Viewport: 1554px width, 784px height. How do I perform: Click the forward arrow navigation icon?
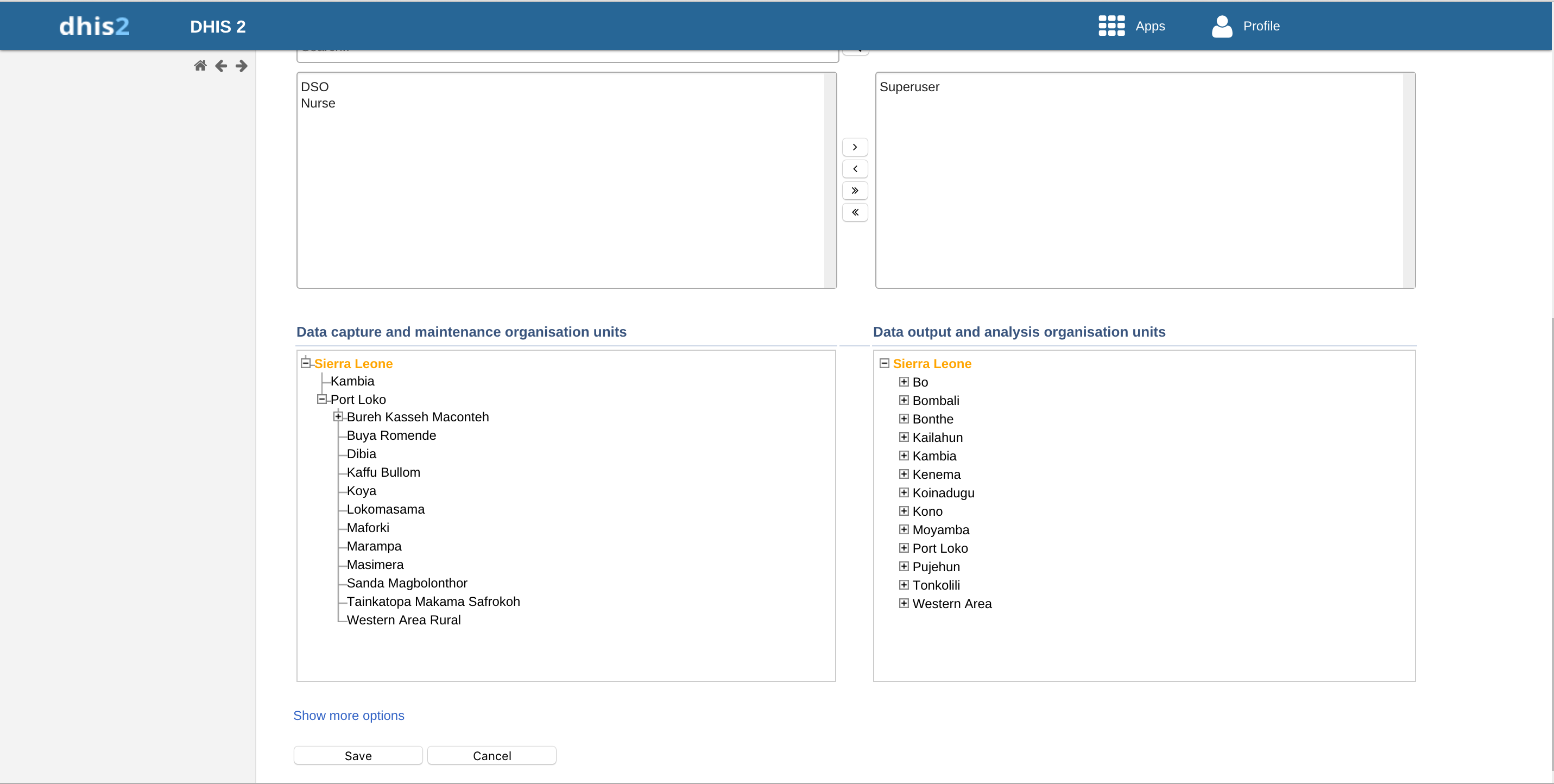tap(241, 66)
